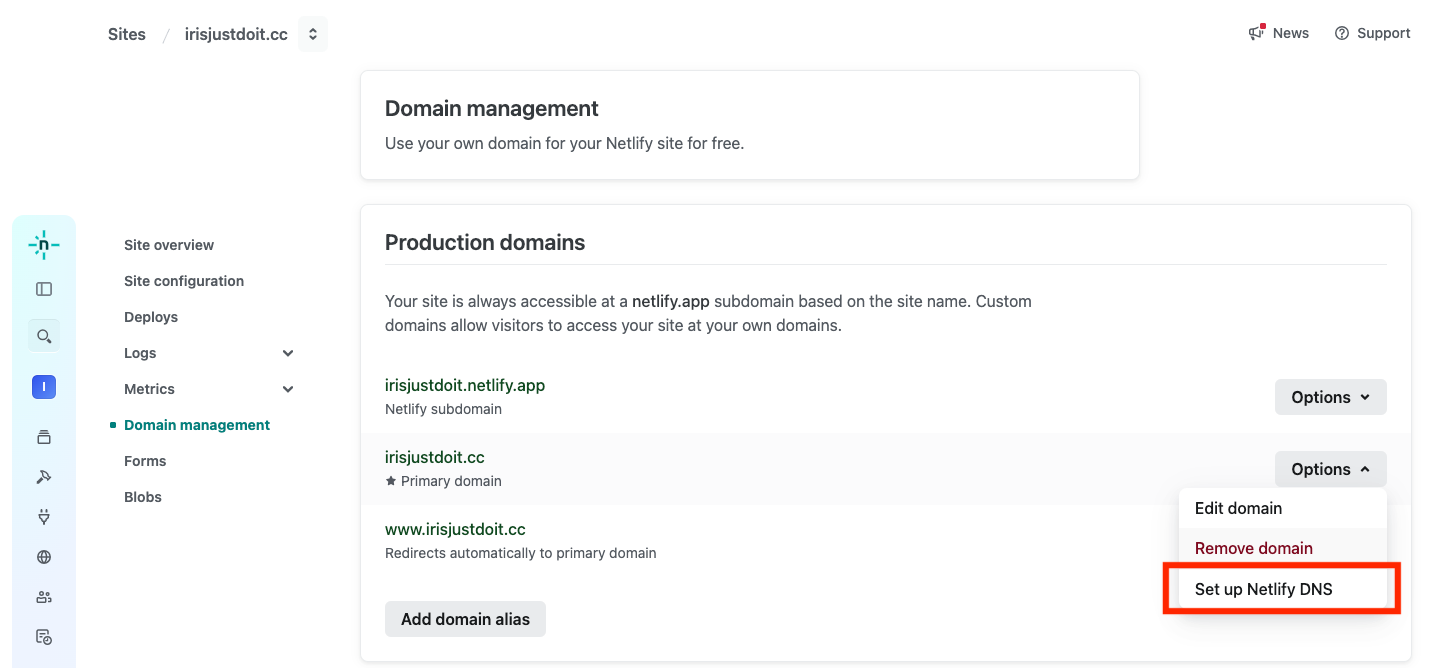Open the site switcher next to irisjustdoit.cc
The image size is (1444, 668).
point(313,34)
